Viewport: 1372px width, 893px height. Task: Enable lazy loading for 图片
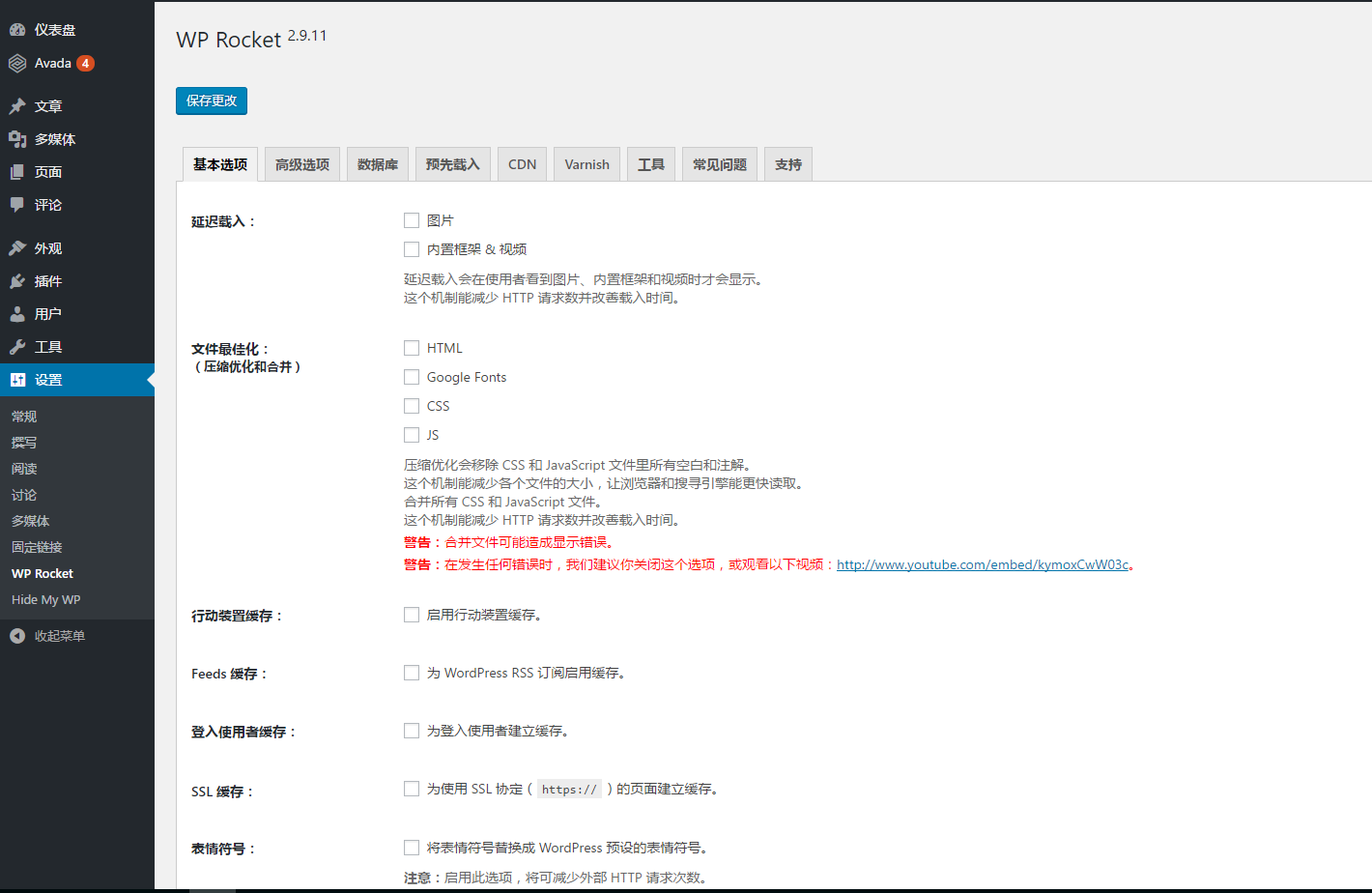[x=411, y=219]
